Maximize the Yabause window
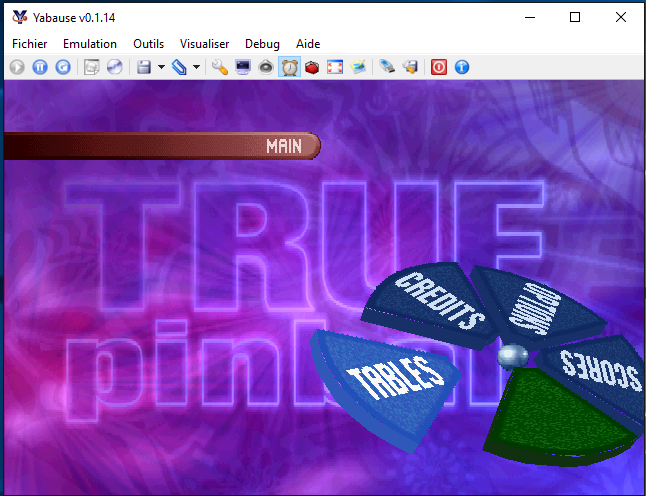 click(x=575, y=17)
